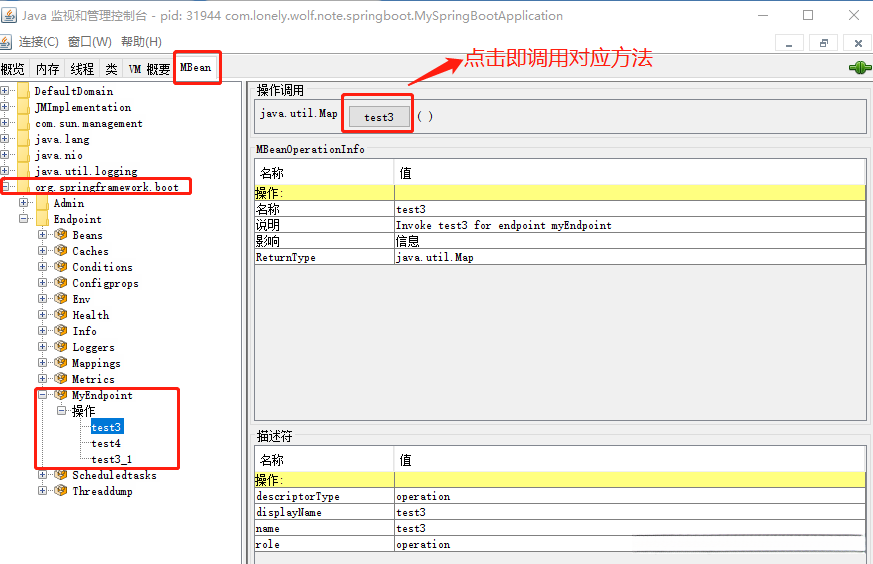
Task: Invoke the test3 operation button
Action: 379,117
